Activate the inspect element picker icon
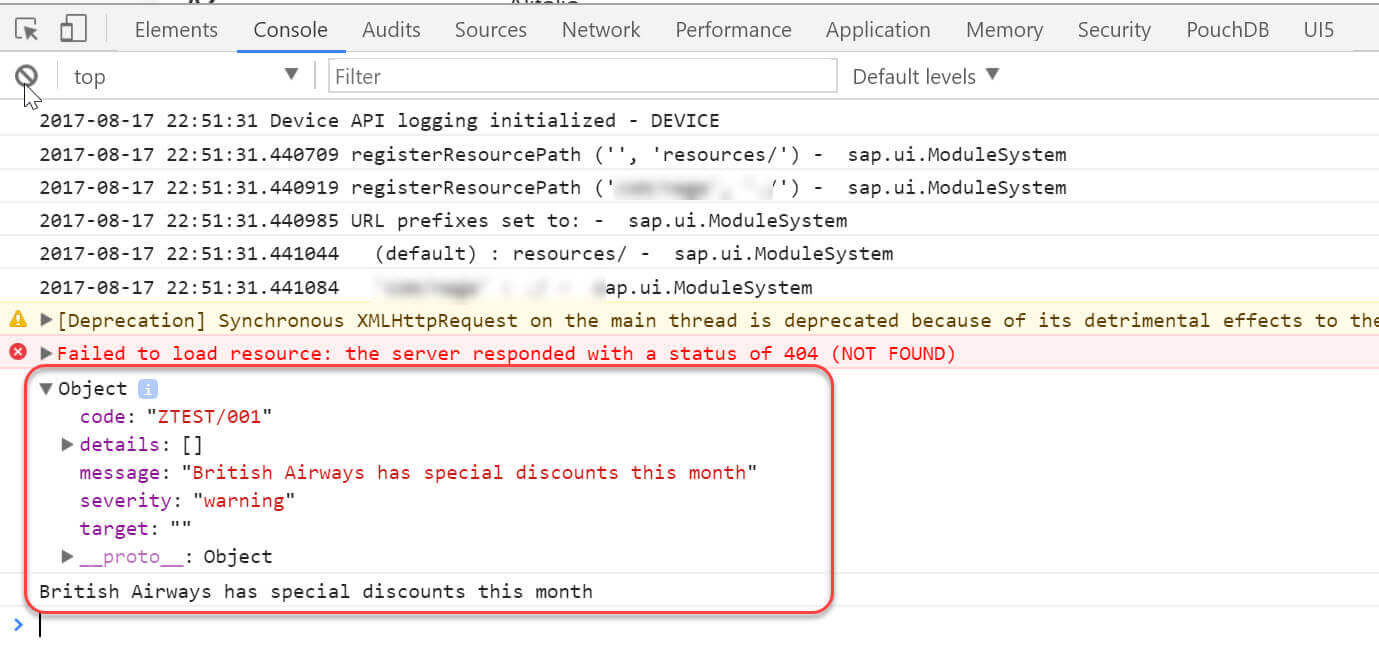This screenshot has height=648, width=1379. click(x=27, y=30)
